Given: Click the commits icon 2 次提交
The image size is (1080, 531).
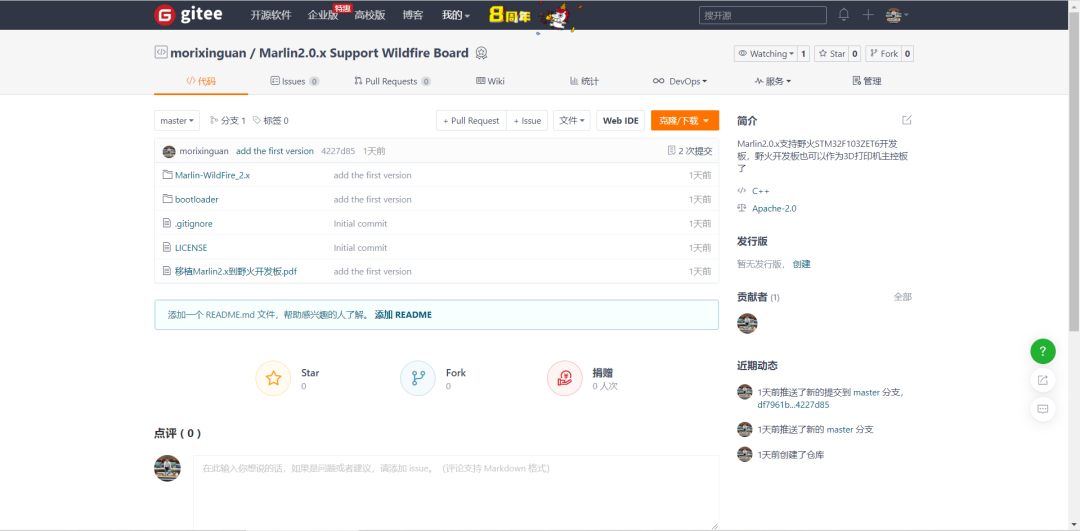Looking at the screenshot, I should point(672,151).
